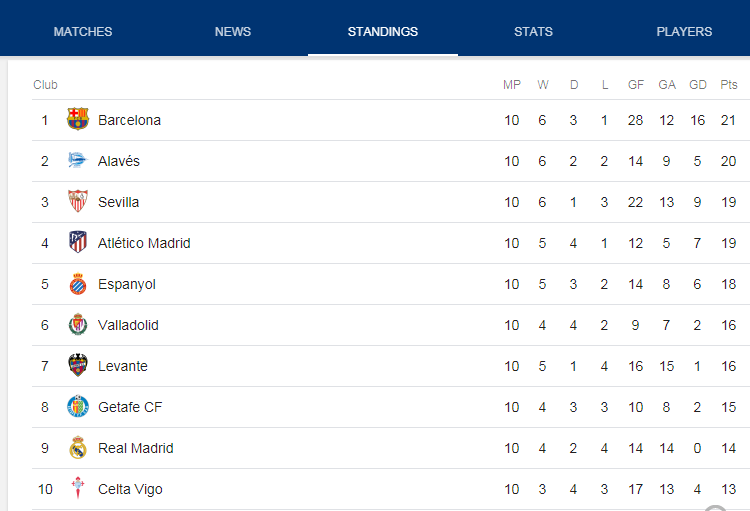Click the Sevilla club crest icon
Viewport: 750px width, 511px height.
[x=78, y=202]
